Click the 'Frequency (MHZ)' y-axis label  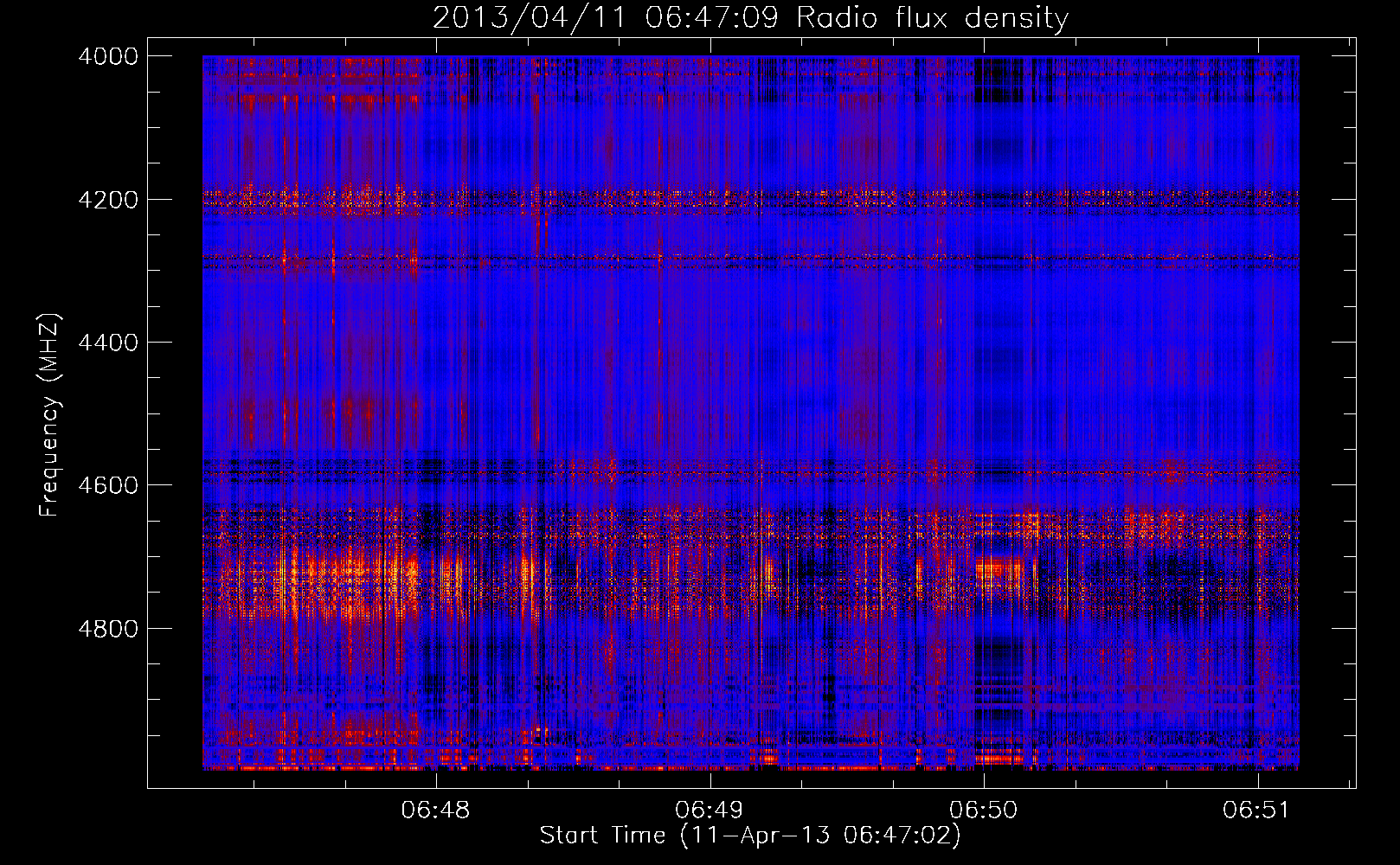(50, 415)
